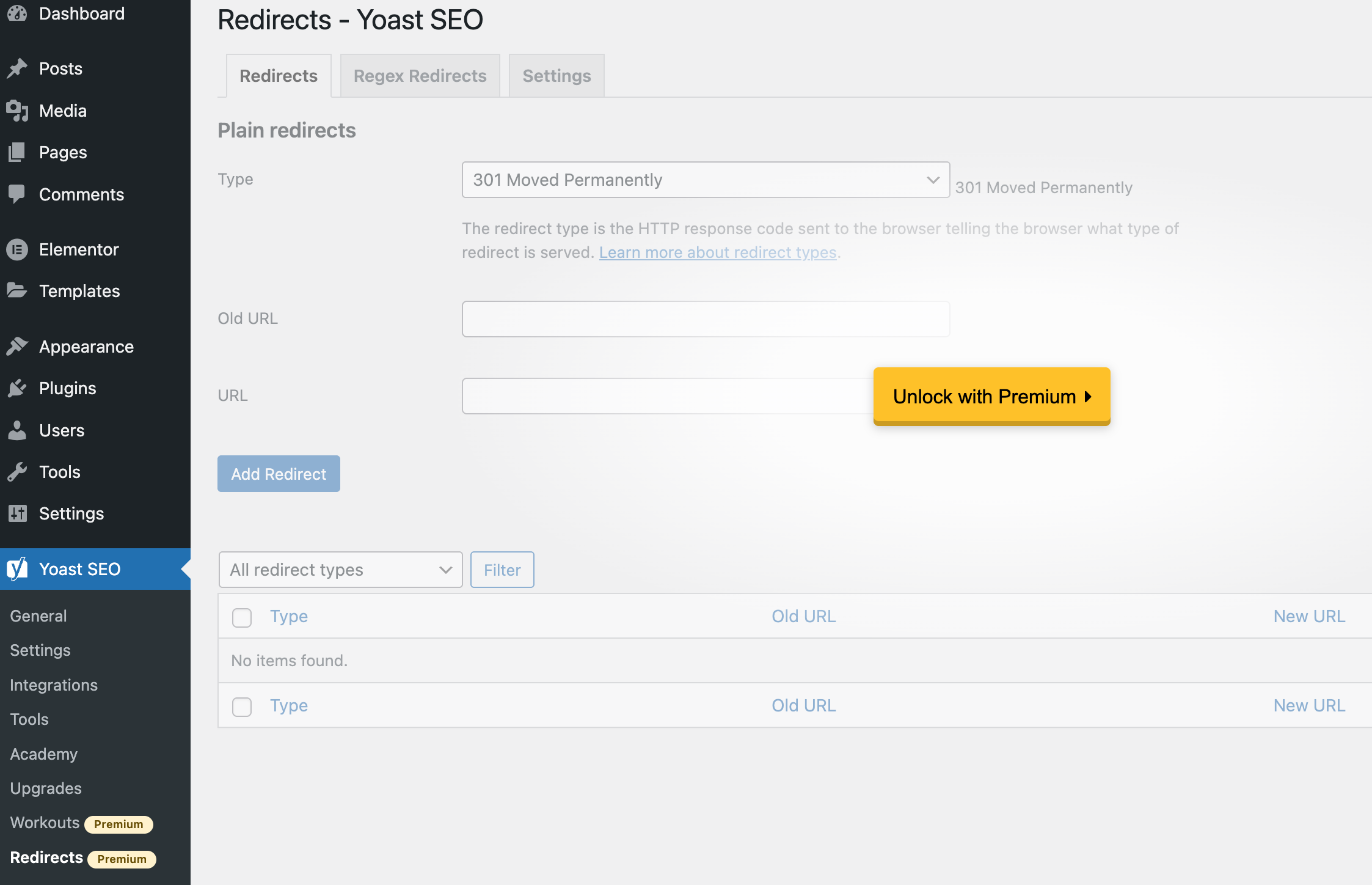This screenshot has height=885, width=1372.
Task: Open the redirect types learn more link
Action: click(718, 252)
